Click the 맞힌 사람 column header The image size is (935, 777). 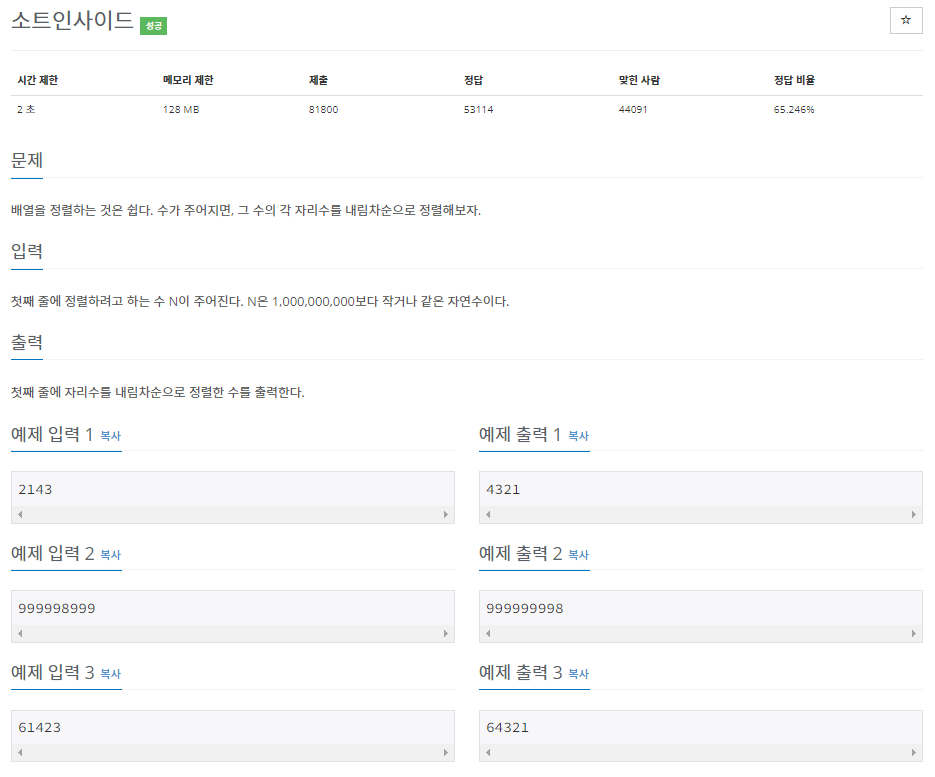[639, 80]
